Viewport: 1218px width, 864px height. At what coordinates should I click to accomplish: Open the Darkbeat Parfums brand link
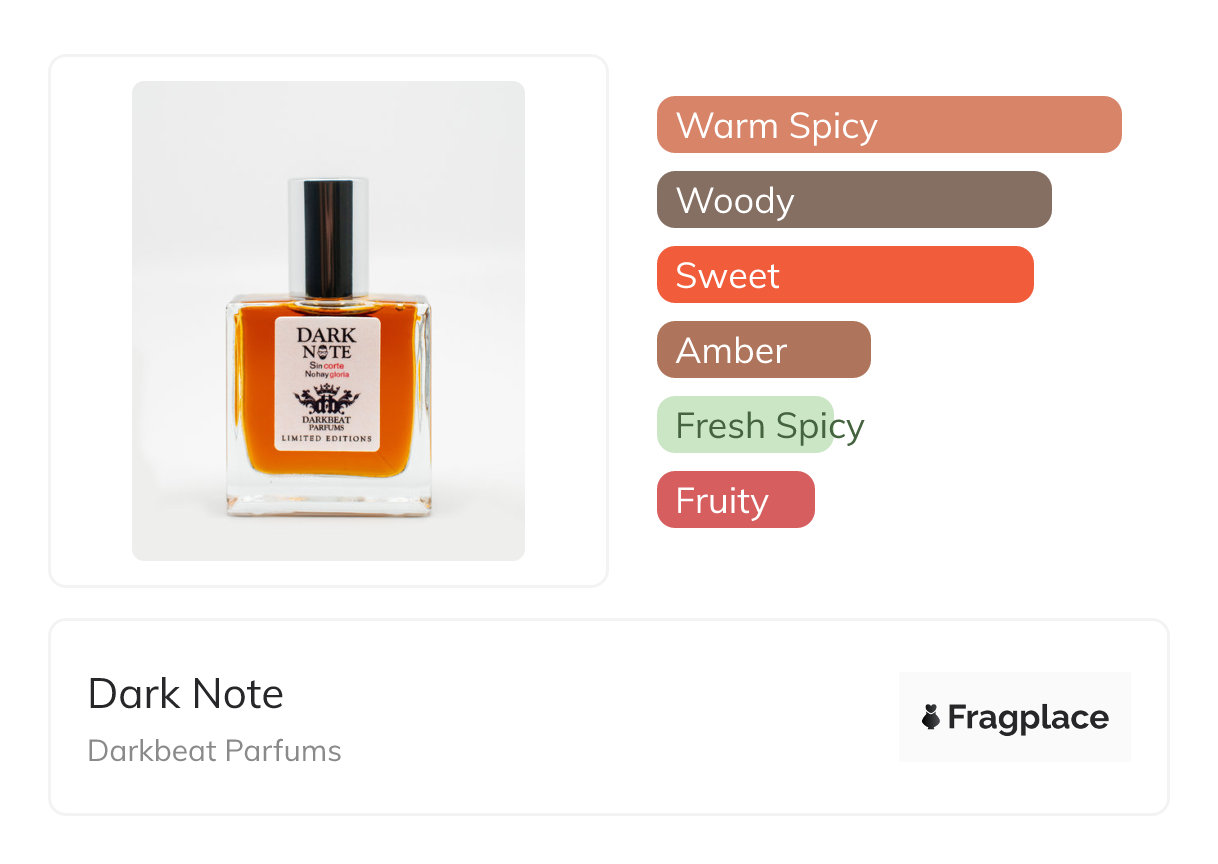[x=215, y=751]
